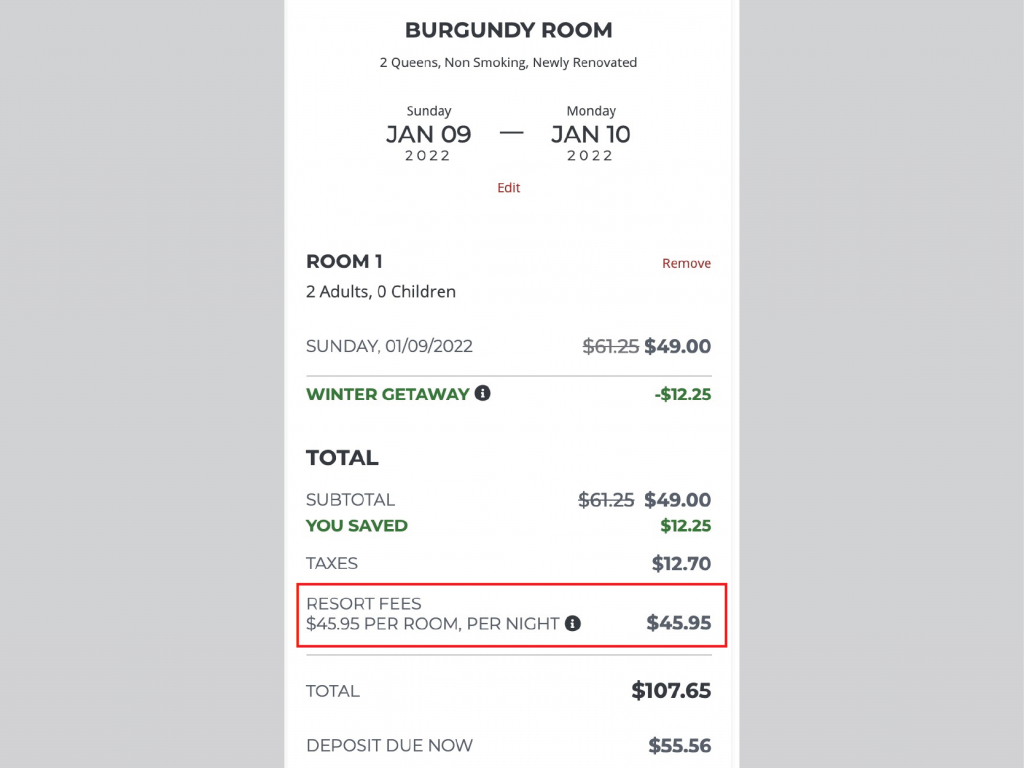Select the JAN 10 check-out date
This screenshot has height=768, width=1024.
point(590,134)
